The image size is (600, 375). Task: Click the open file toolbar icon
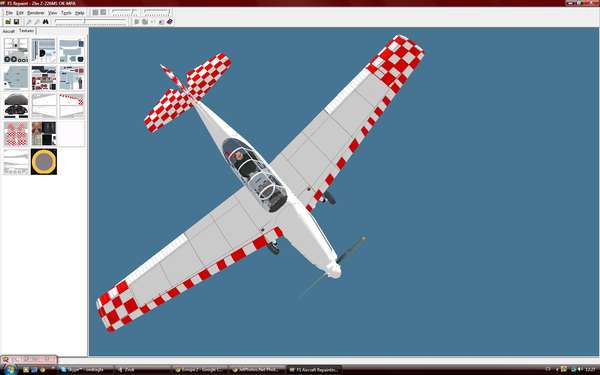(8, 22)
